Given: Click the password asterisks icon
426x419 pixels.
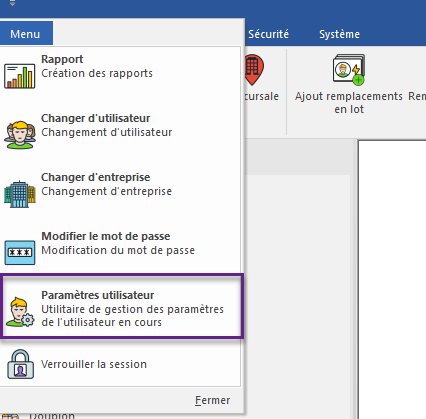Looking at the screenshot, I should click(x=20, y=252).
